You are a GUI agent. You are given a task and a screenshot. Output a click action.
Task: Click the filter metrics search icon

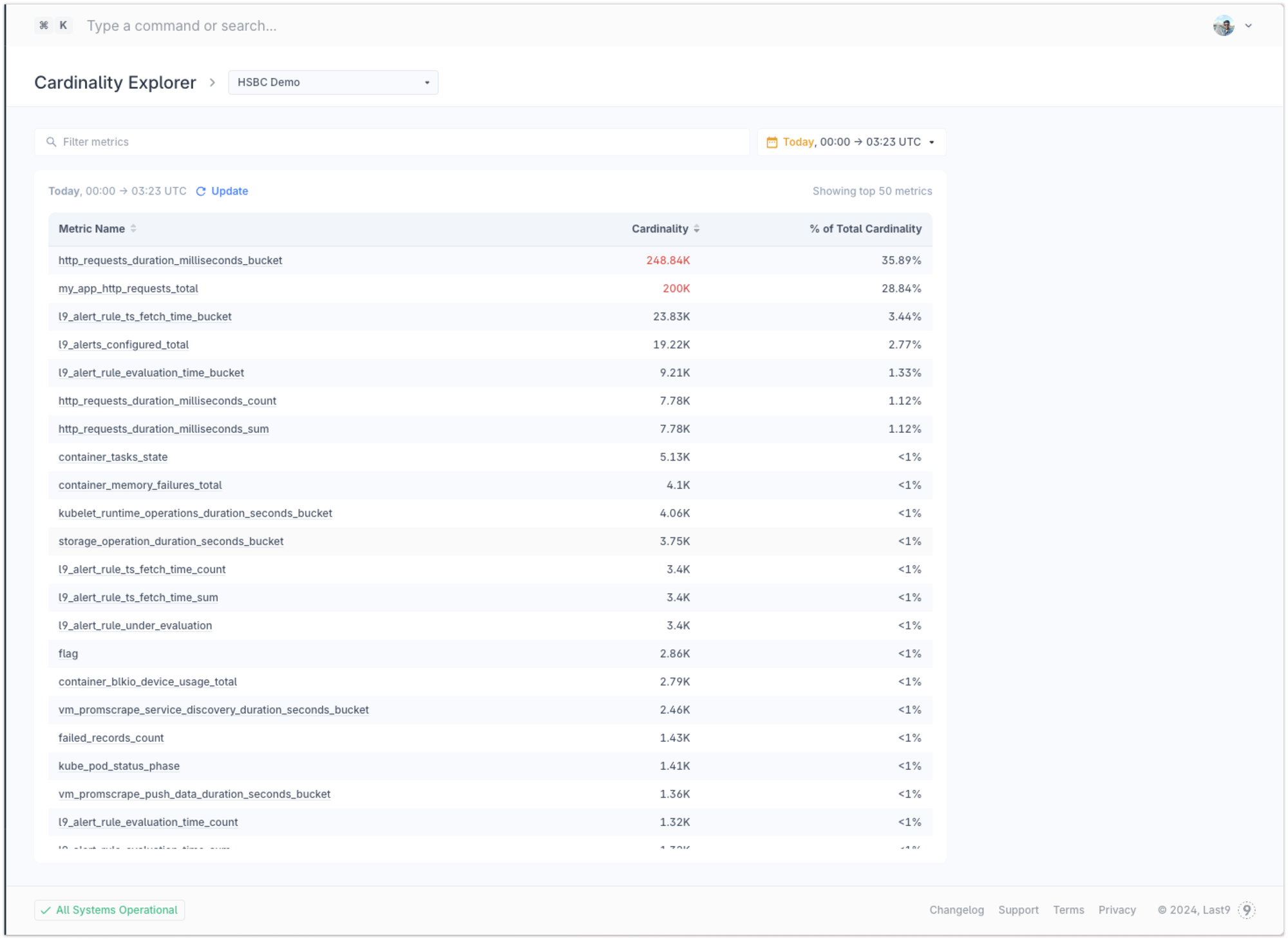(x=52, y=142)
